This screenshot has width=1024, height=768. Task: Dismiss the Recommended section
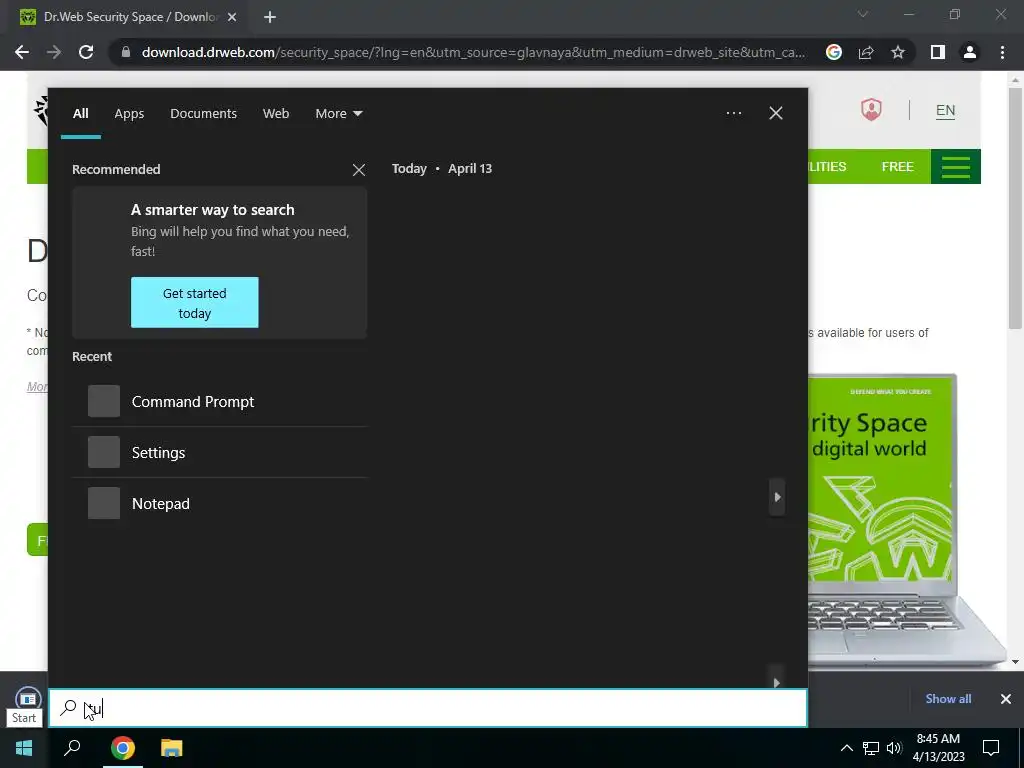click(x=359, y=170)
